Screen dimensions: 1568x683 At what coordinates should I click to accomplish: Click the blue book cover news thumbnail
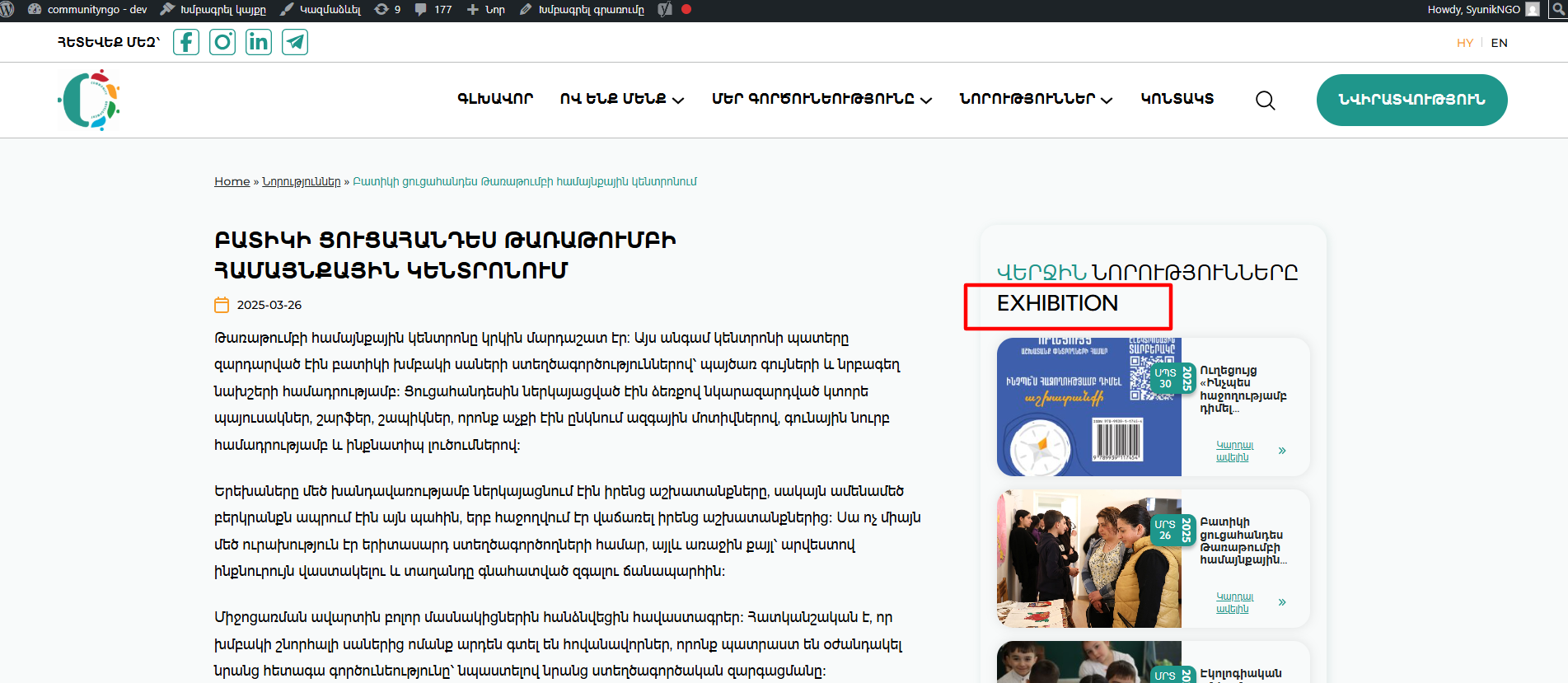[x=1089, y=407]
